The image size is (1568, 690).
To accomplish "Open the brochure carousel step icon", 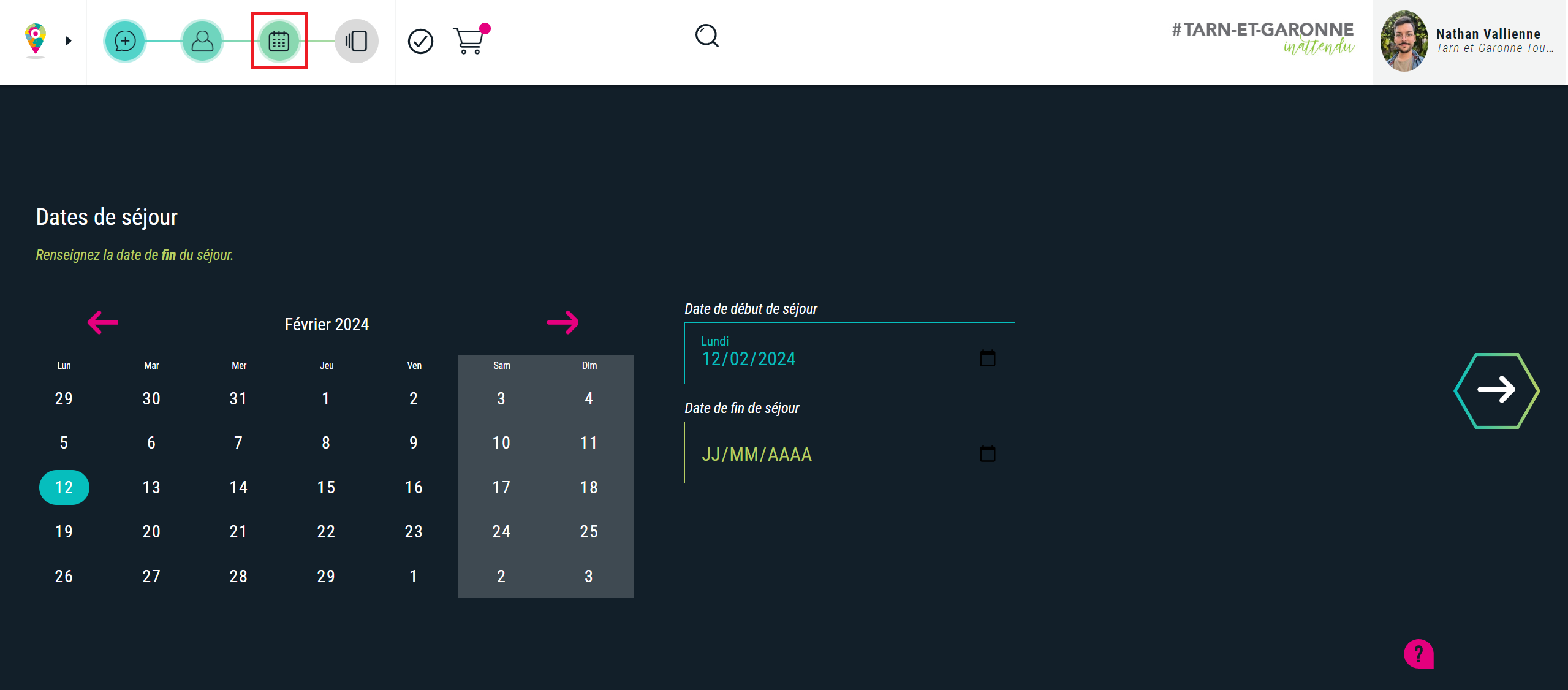I will coord(357,41).
